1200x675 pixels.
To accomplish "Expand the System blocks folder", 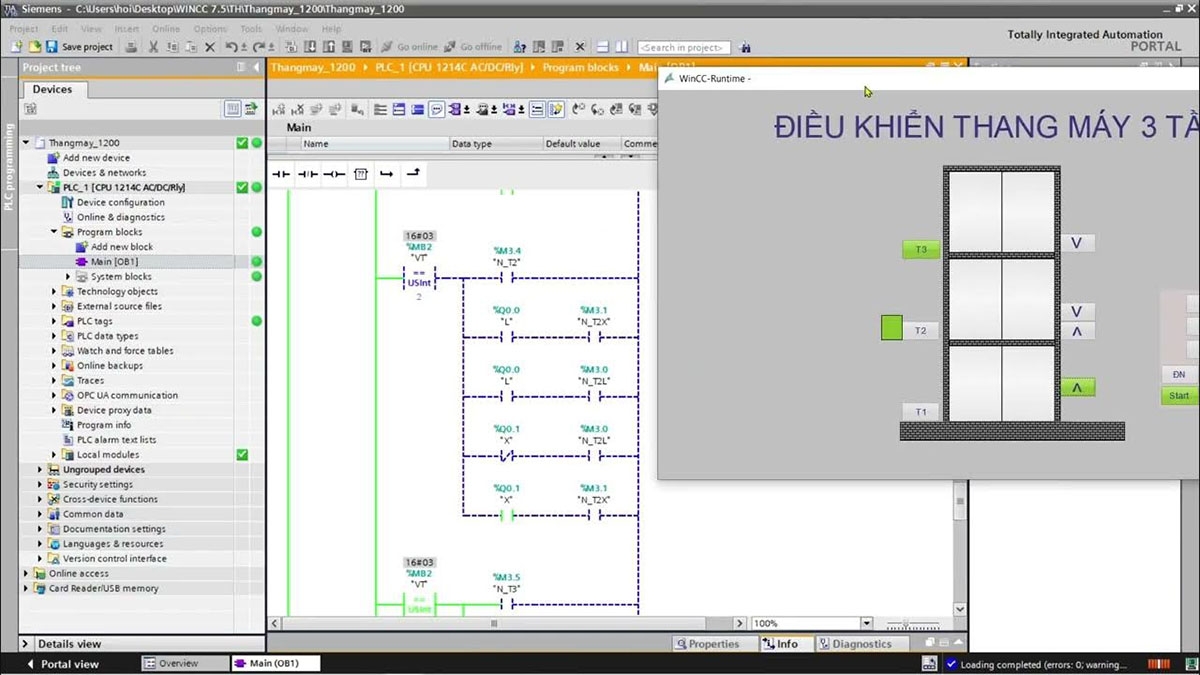I will pyautogui.click(x=69, y=276).
